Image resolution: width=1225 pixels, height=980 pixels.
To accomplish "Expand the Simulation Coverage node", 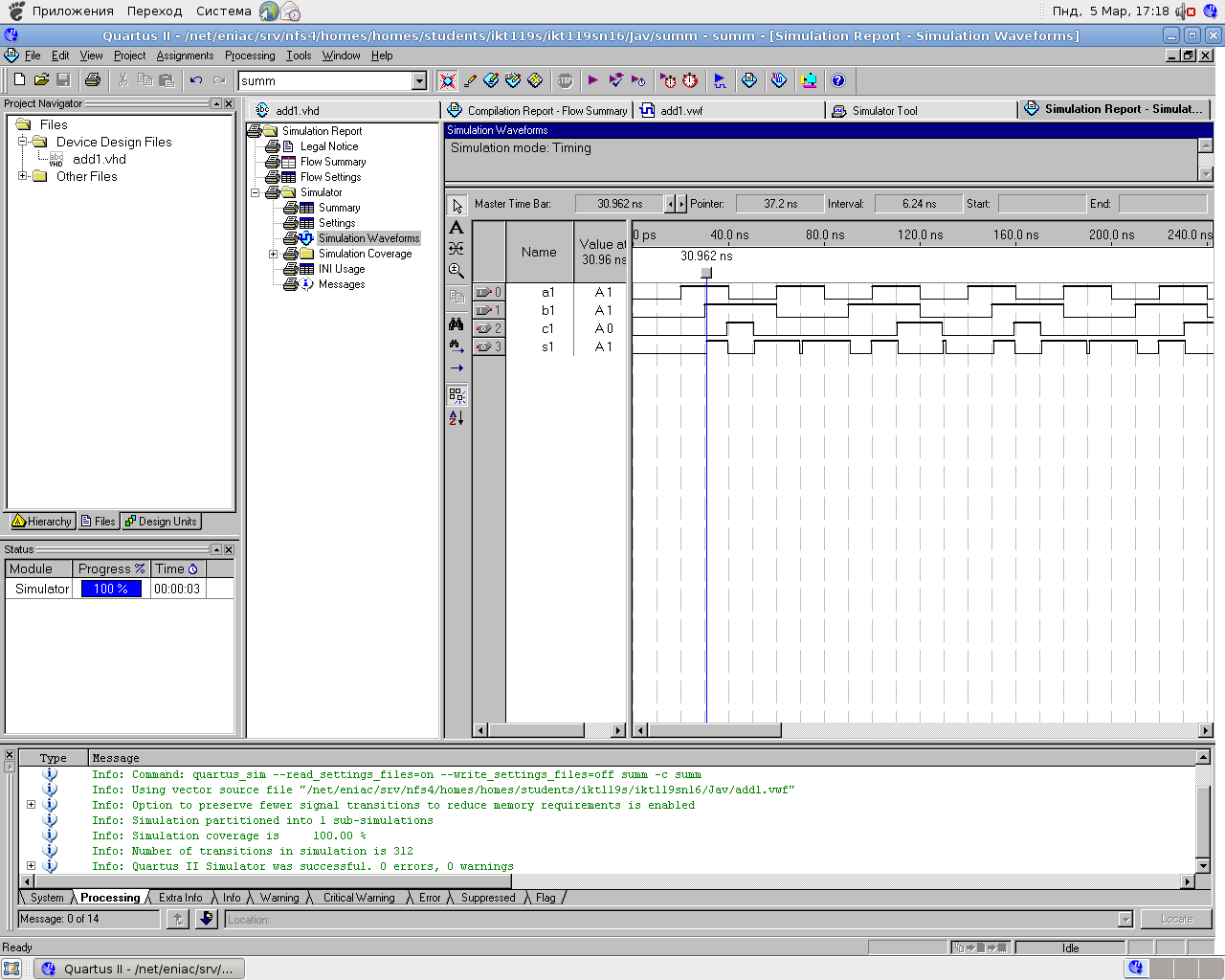I will tap(274, 254).
